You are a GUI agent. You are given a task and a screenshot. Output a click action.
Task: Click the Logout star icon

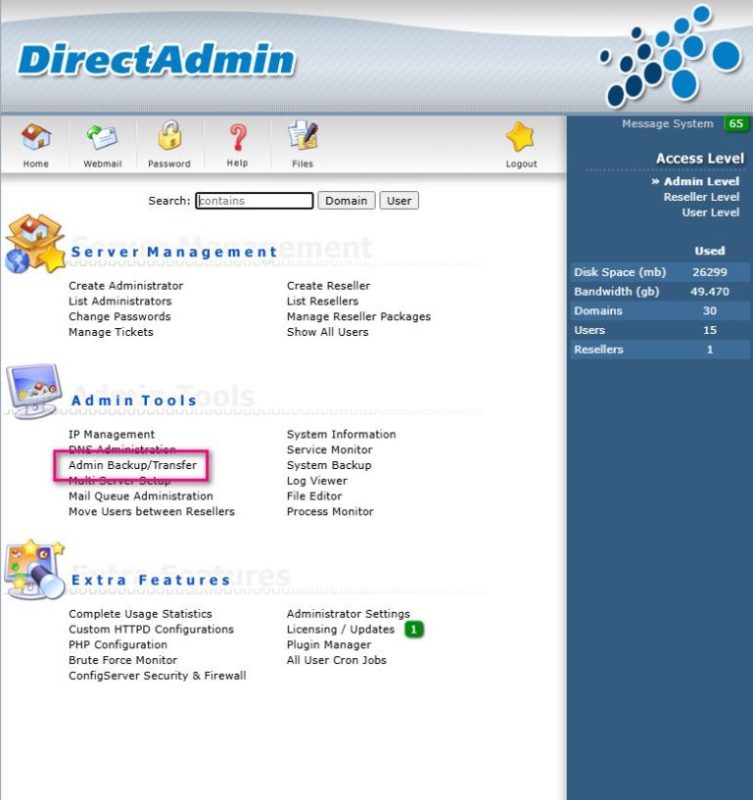click(520, 137)
